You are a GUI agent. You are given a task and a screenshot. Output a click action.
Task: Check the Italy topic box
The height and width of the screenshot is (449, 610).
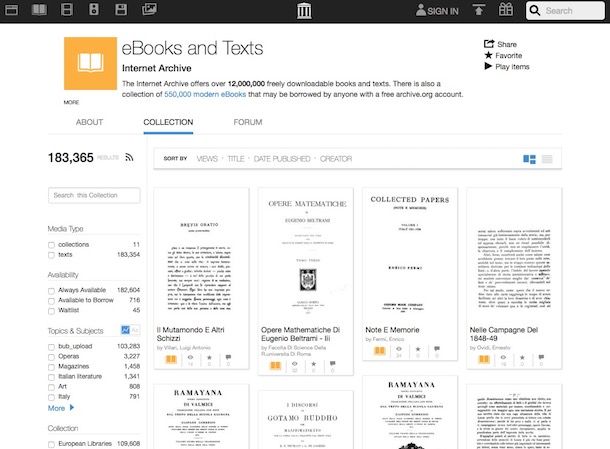tap(51, 398)
